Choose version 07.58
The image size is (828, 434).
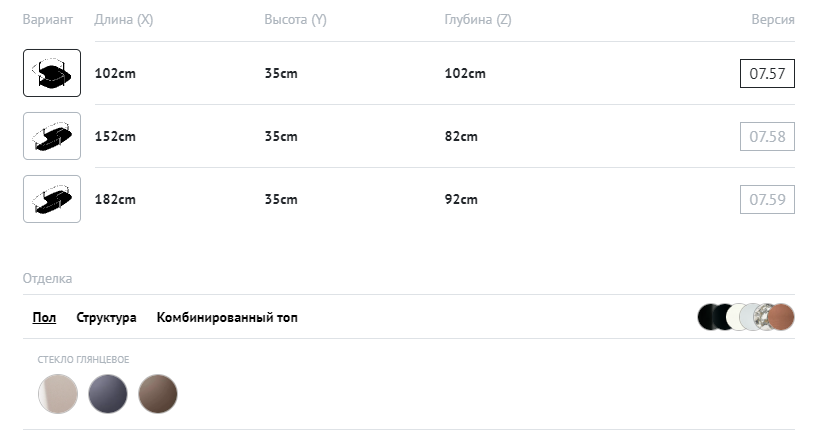point(767,136)
